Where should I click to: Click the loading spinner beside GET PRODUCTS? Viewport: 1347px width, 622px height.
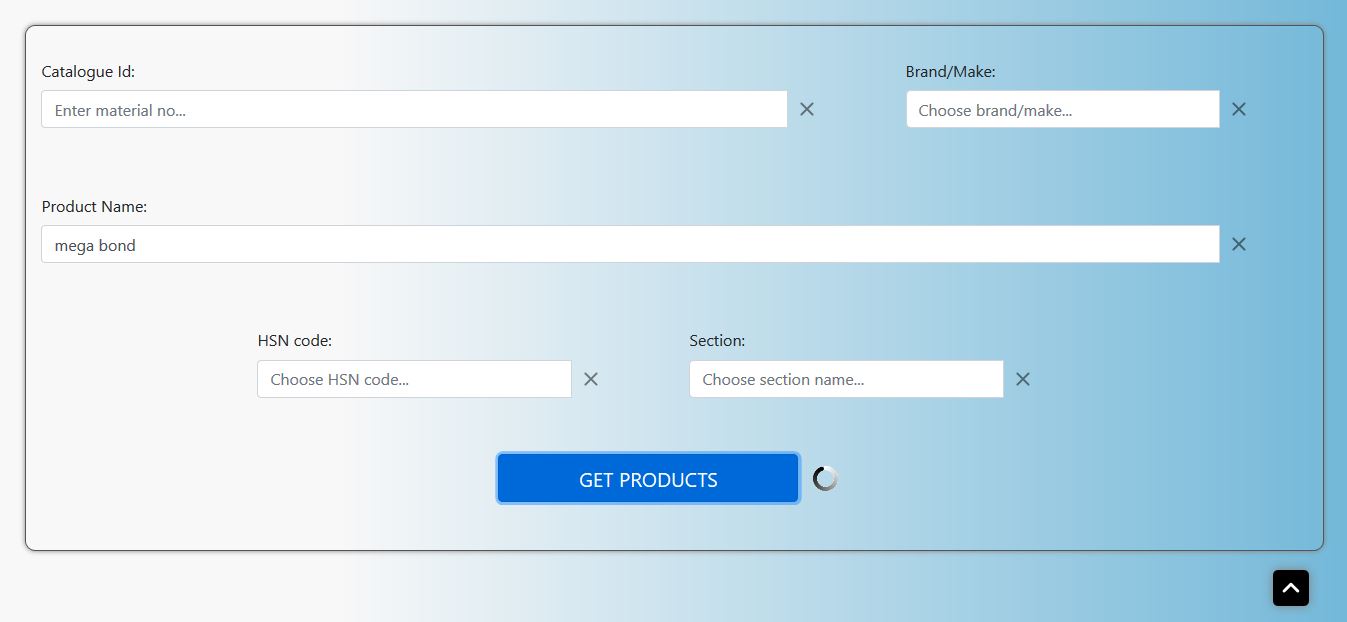click(x=825, y=479)
